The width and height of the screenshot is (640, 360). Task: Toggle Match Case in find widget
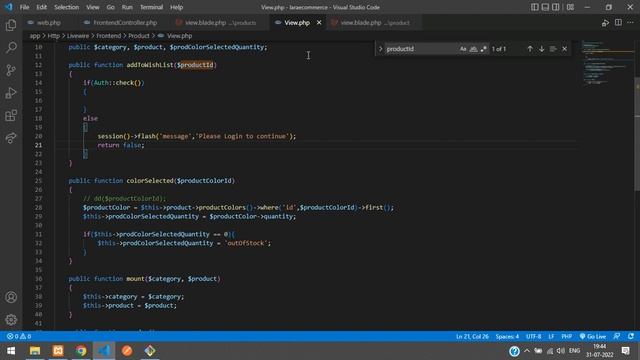tap(463, 49)
